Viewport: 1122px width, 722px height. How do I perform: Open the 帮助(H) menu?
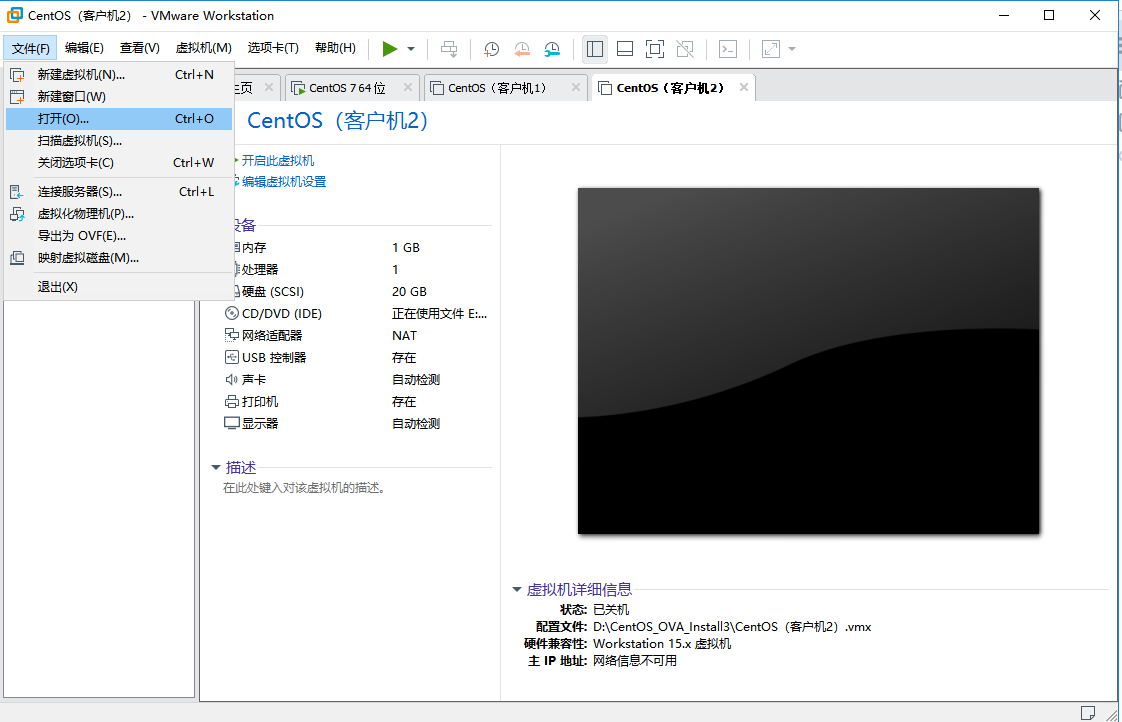[x=335, y=48]
